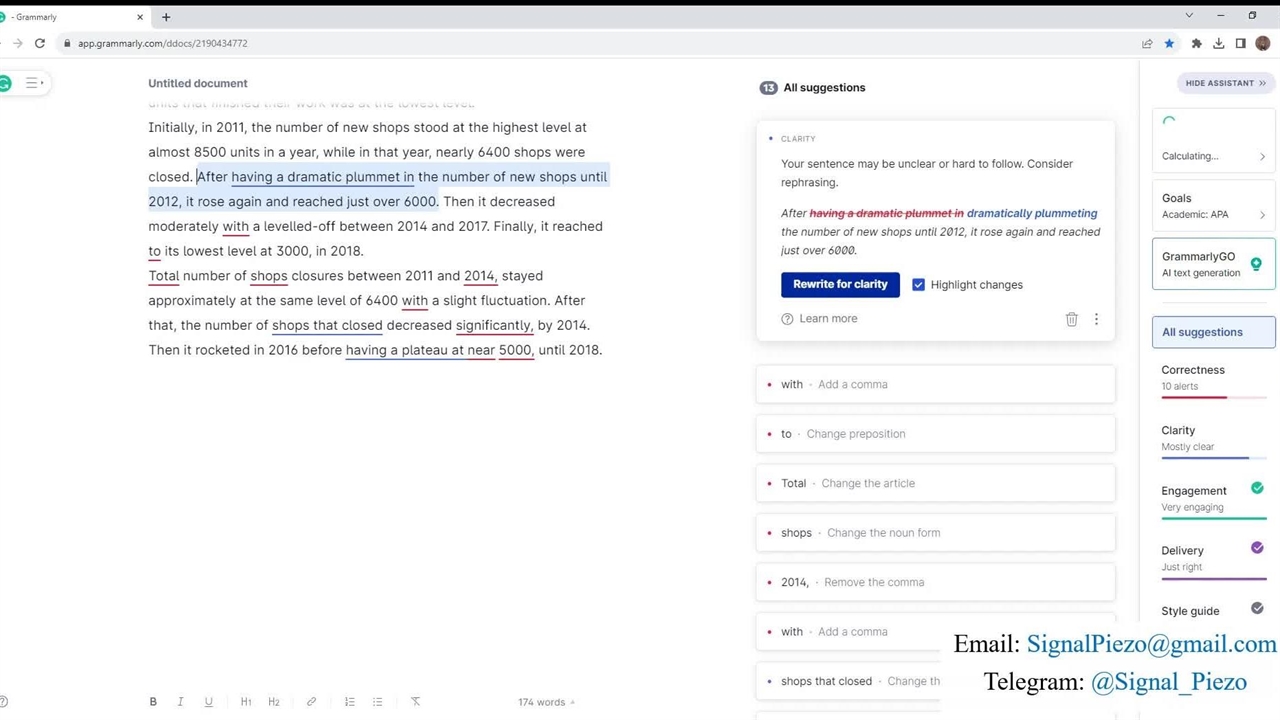Dismiss the clarity suggestion with the trash icon
Viewport: 1280px width, 720px height.
[1071, 319]
